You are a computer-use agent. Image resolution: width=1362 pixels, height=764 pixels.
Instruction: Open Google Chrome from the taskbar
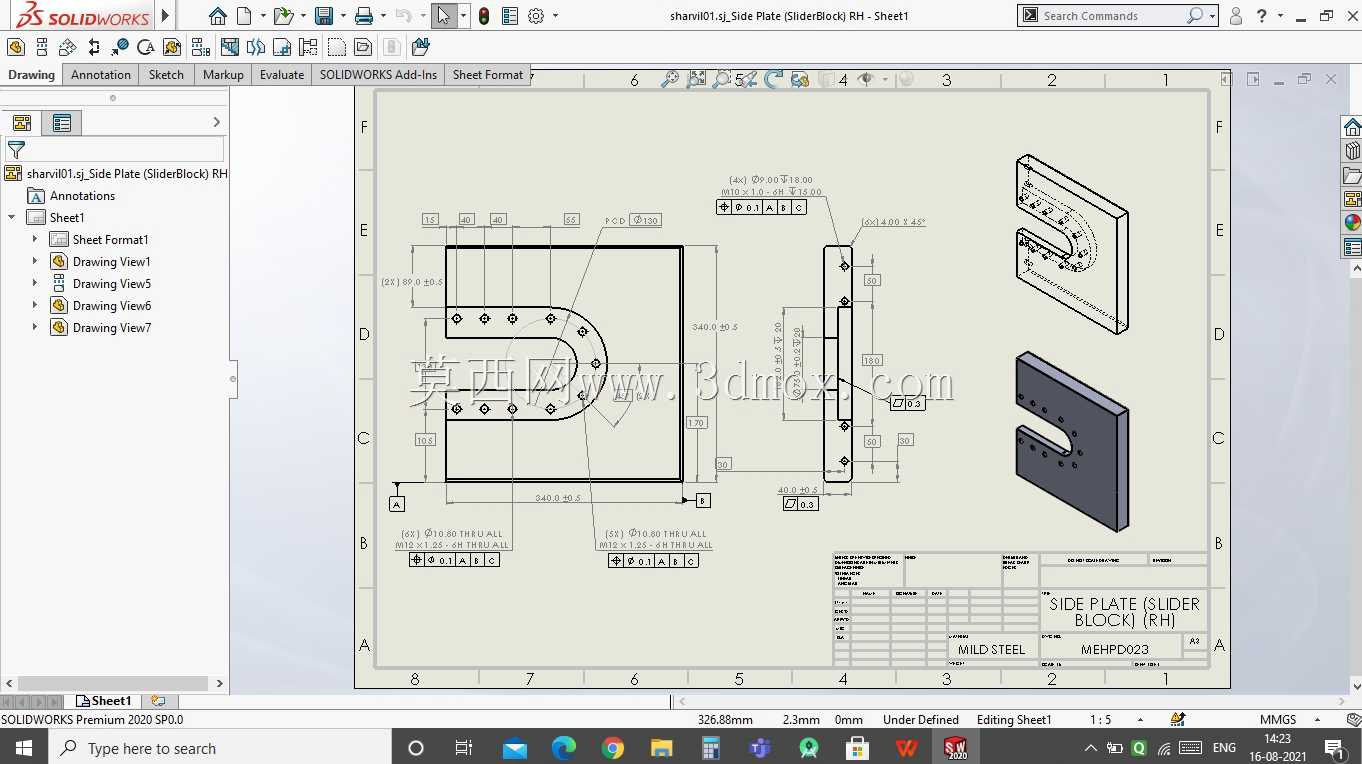[x=613, y=747]
